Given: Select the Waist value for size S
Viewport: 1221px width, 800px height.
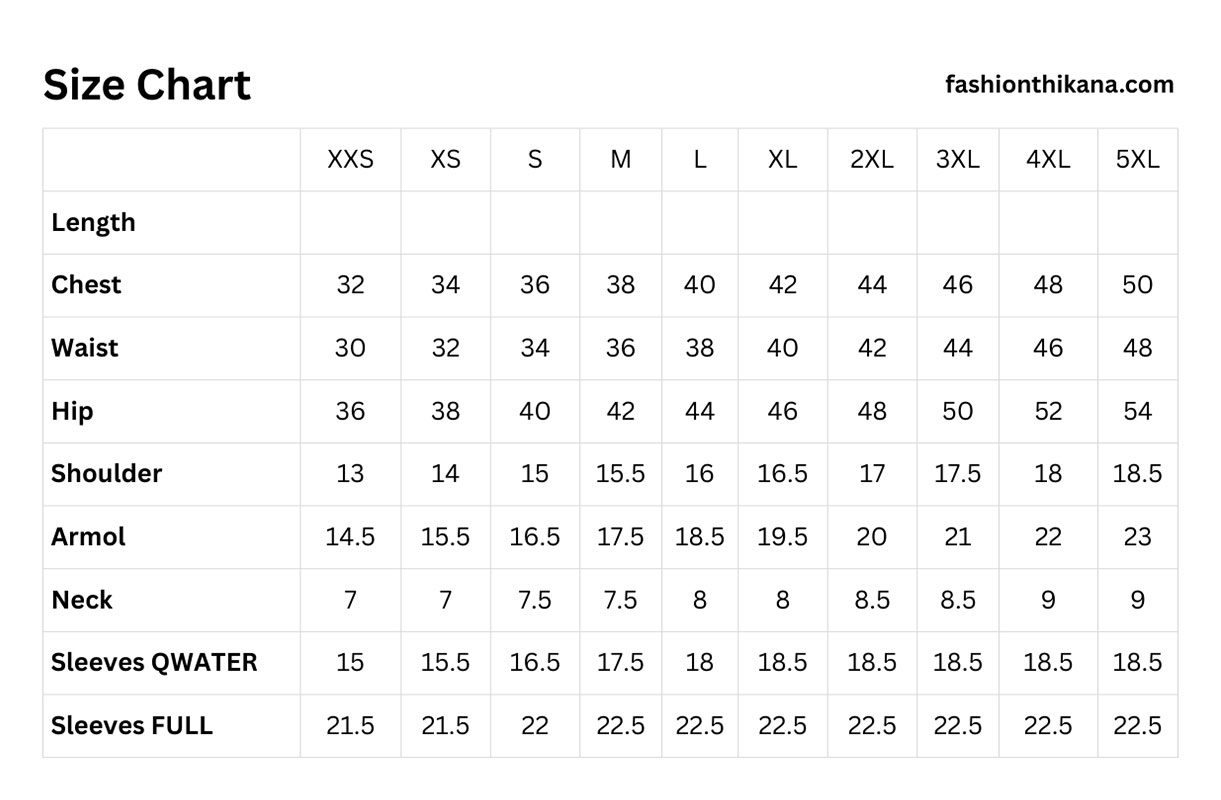Looking at the screenshot, I should click(x=535, y=348).
